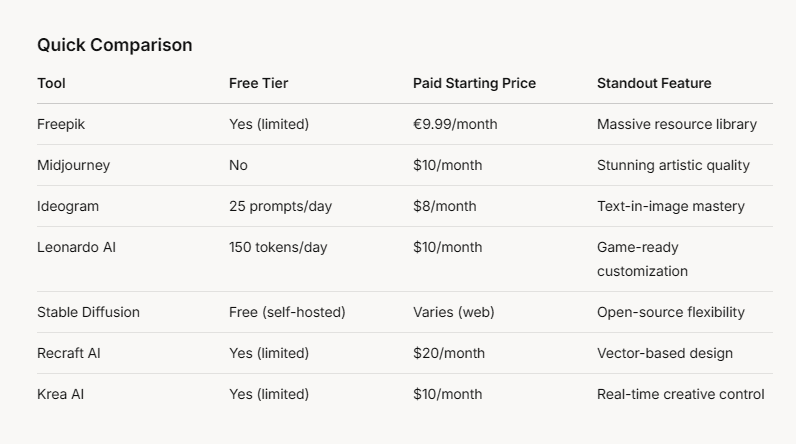Click the Free (self-hosted) cell

point(287,312)
